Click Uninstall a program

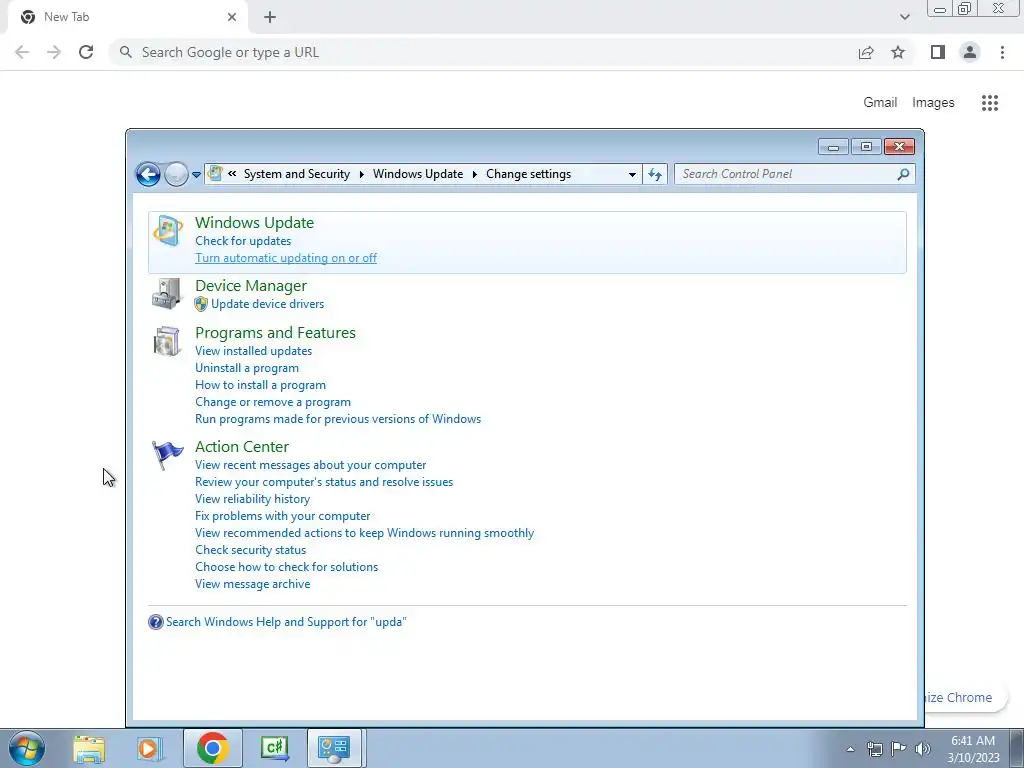(247, 368)
